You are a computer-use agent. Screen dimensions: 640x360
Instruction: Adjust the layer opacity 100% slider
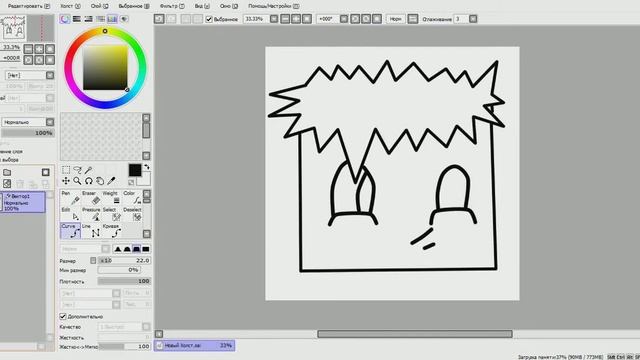click(x=28, y=133)
